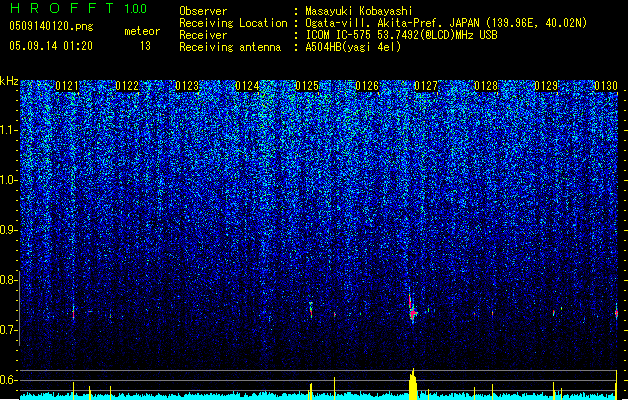Click the 0.6 kHz axis tick label
Screen dimensions: 629x400
pos(9,380)
